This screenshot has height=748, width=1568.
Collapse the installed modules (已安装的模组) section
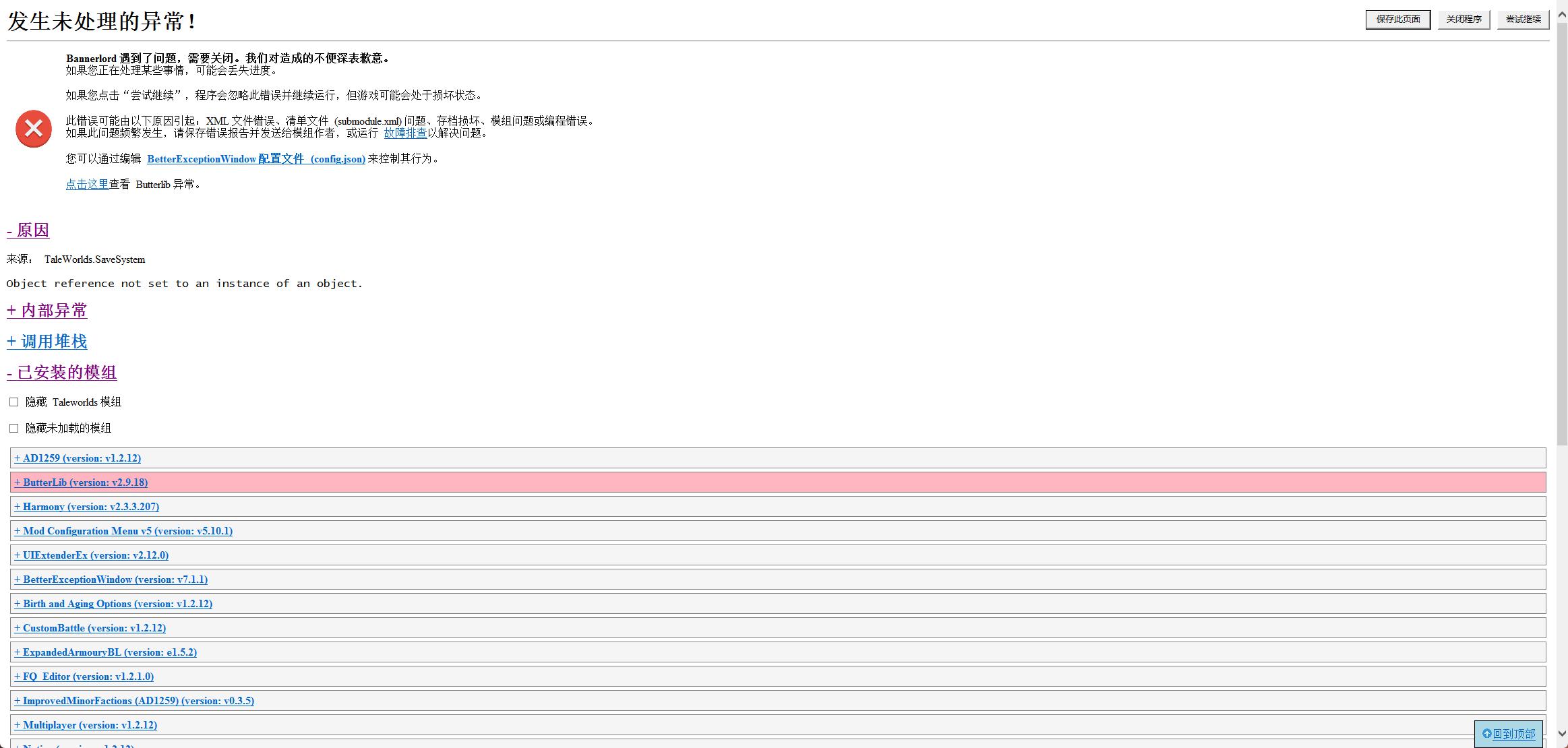pos(62,373)
